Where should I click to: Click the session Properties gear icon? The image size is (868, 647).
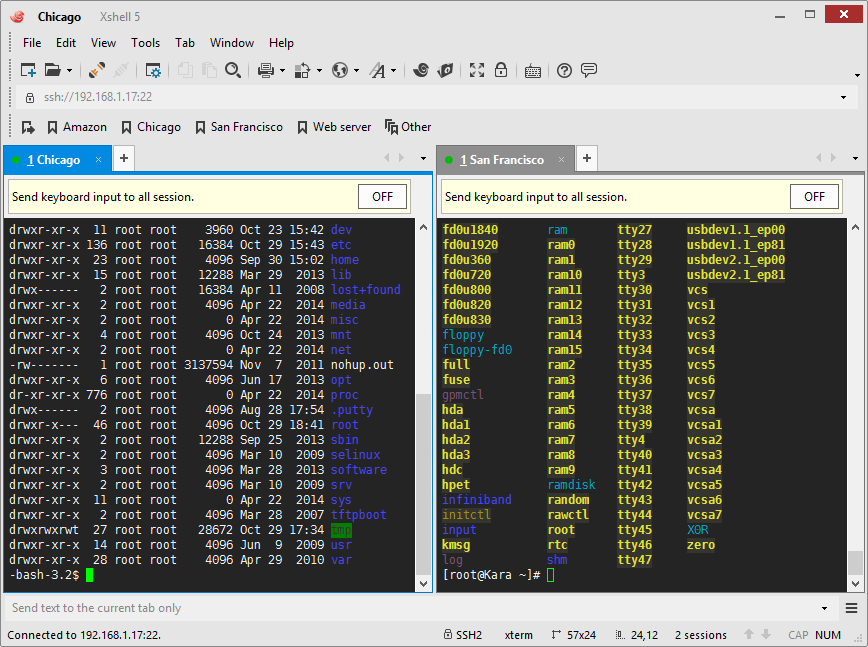point(153,70)
